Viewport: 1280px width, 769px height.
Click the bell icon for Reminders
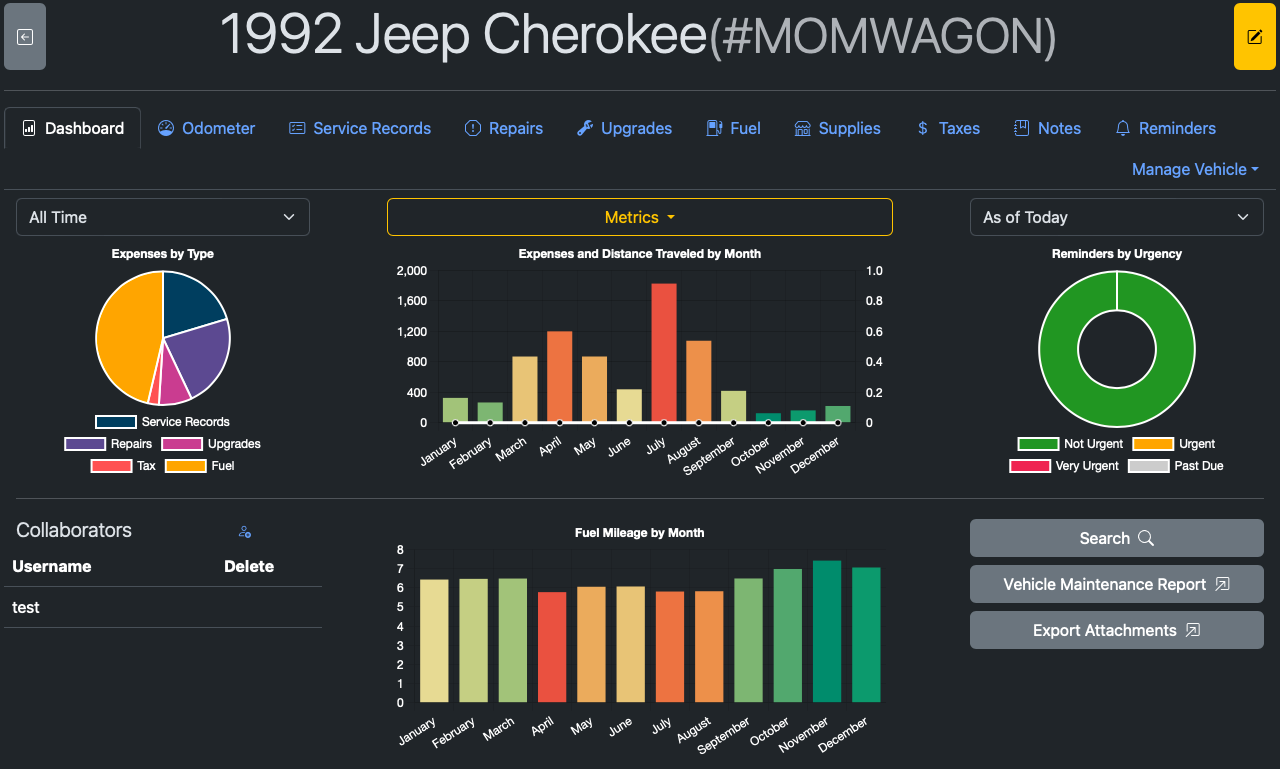pyautogui.click(x=1123, y=128)
